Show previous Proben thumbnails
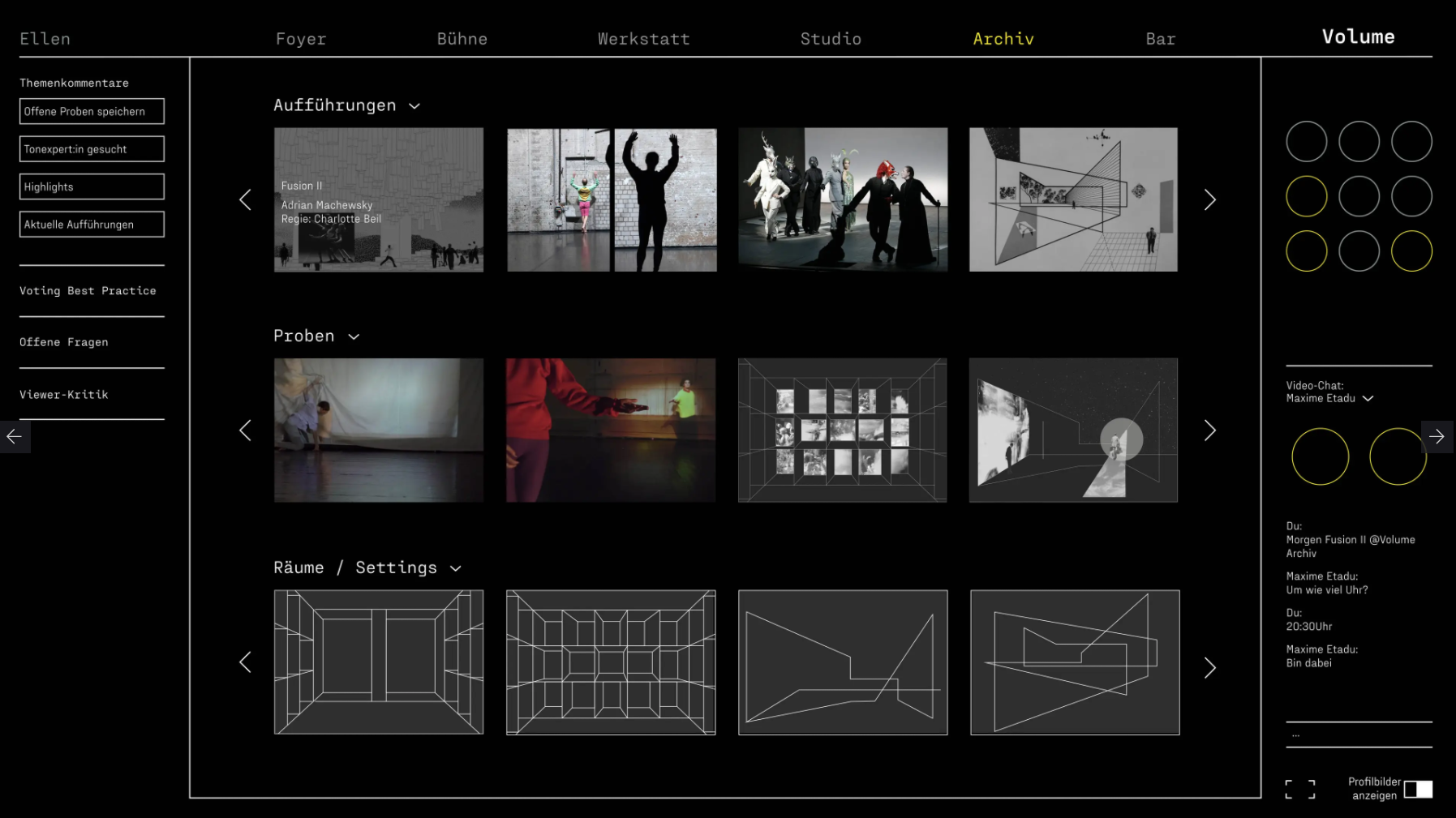This screenshot has width=1456, height=818. 245,430
